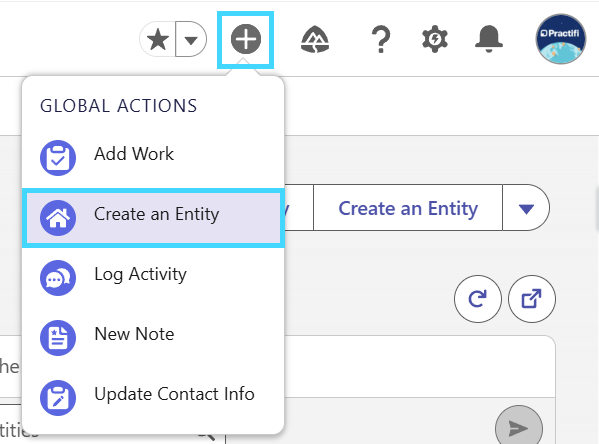This screenshot has width=599, height=444.
Task: Click the pop-out external window icon
Action: click(532, 299)
